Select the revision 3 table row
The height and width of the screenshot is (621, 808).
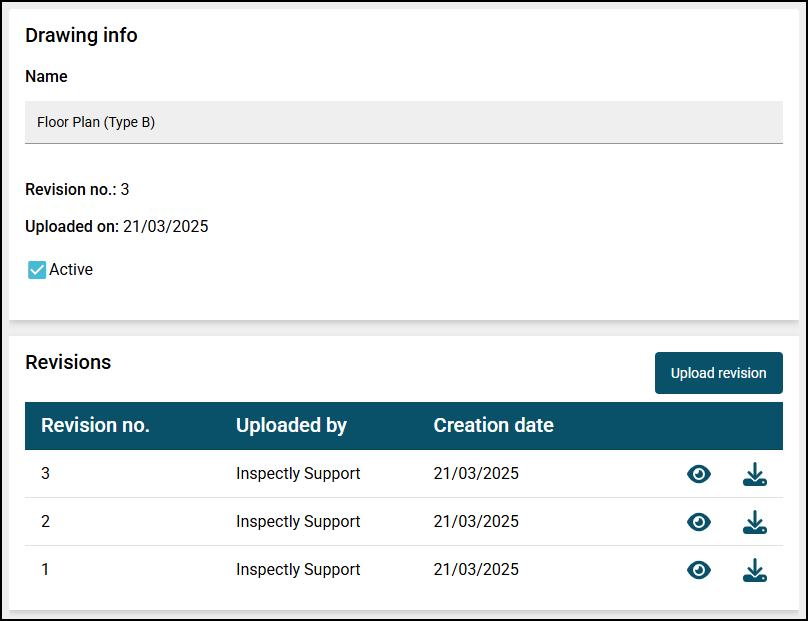click(404, 474)
